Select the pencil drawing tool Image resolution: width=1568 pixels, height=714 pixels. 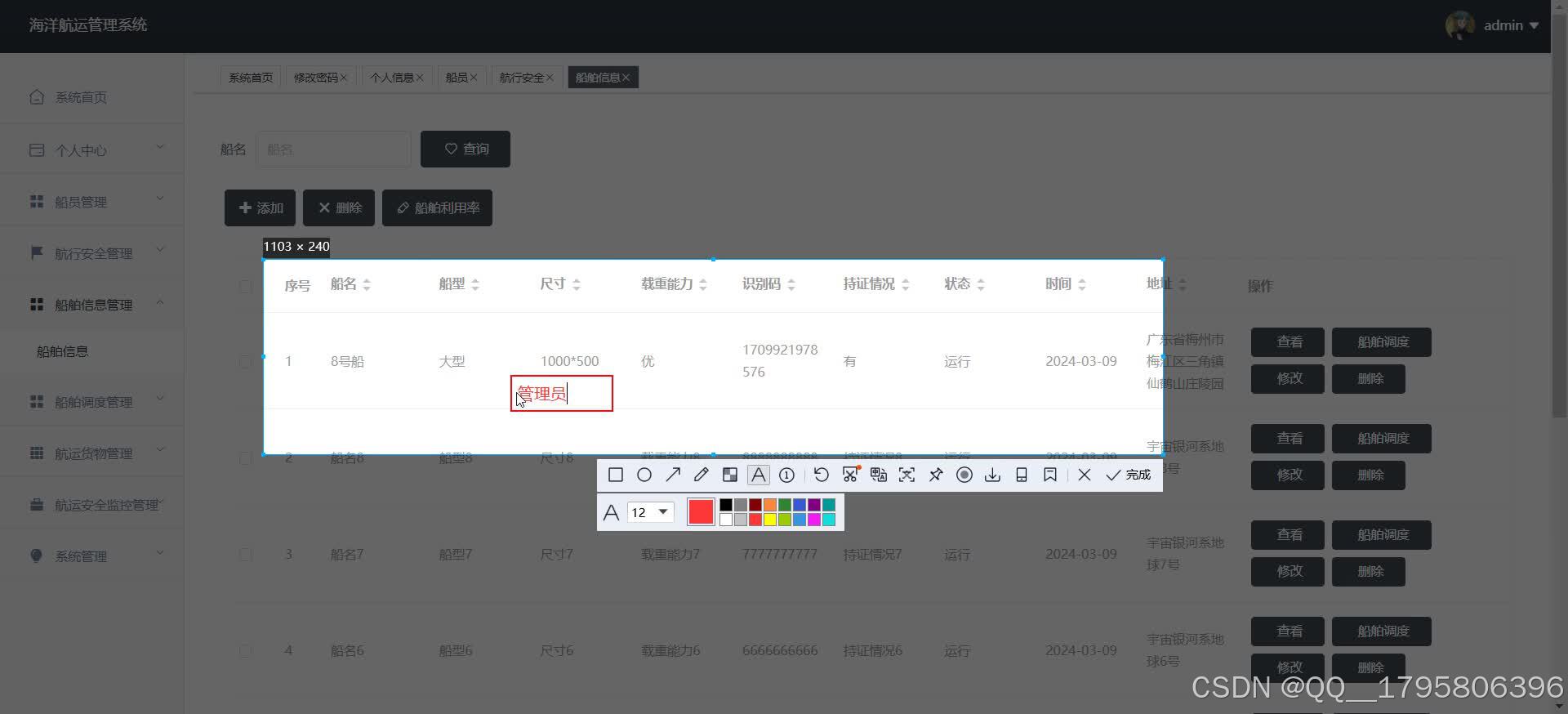point(701,475)
